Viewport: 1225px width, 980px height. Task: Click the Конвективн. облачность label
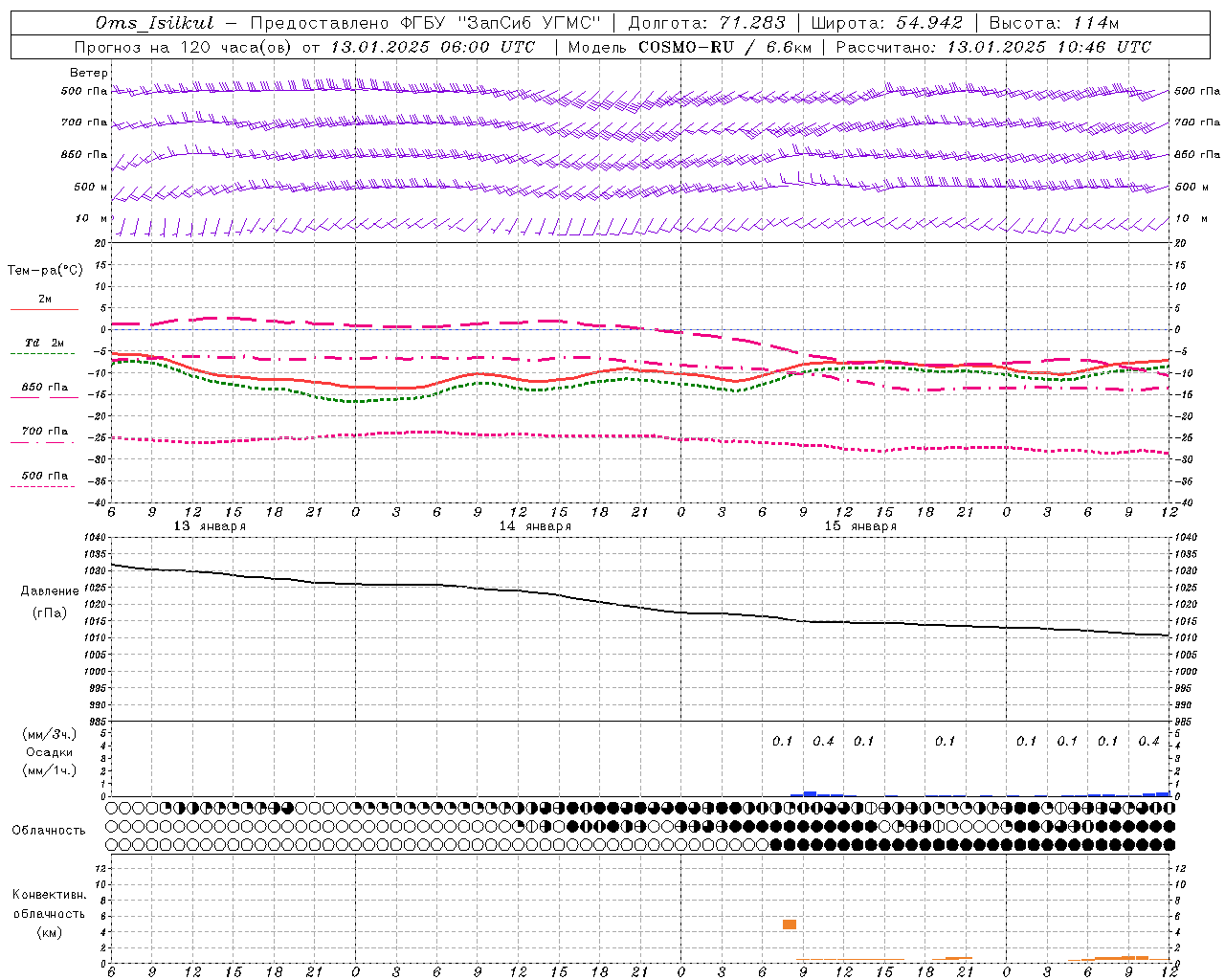point(49,904)
